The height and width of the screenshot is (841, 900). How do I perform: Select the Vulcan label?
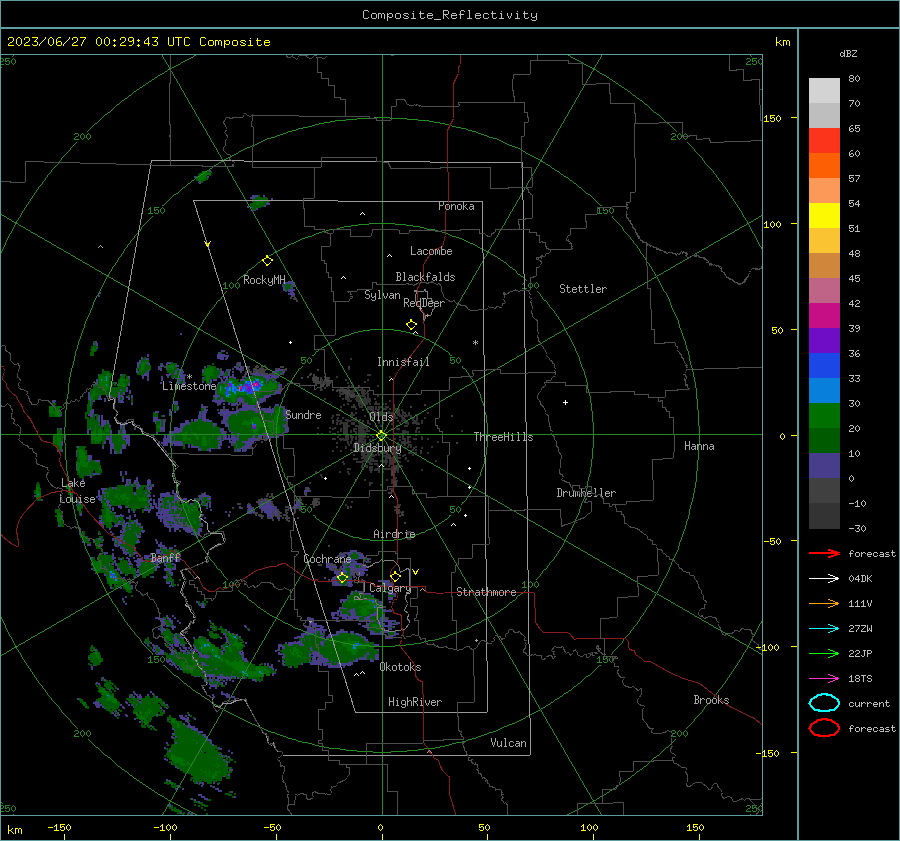(508, 743)
